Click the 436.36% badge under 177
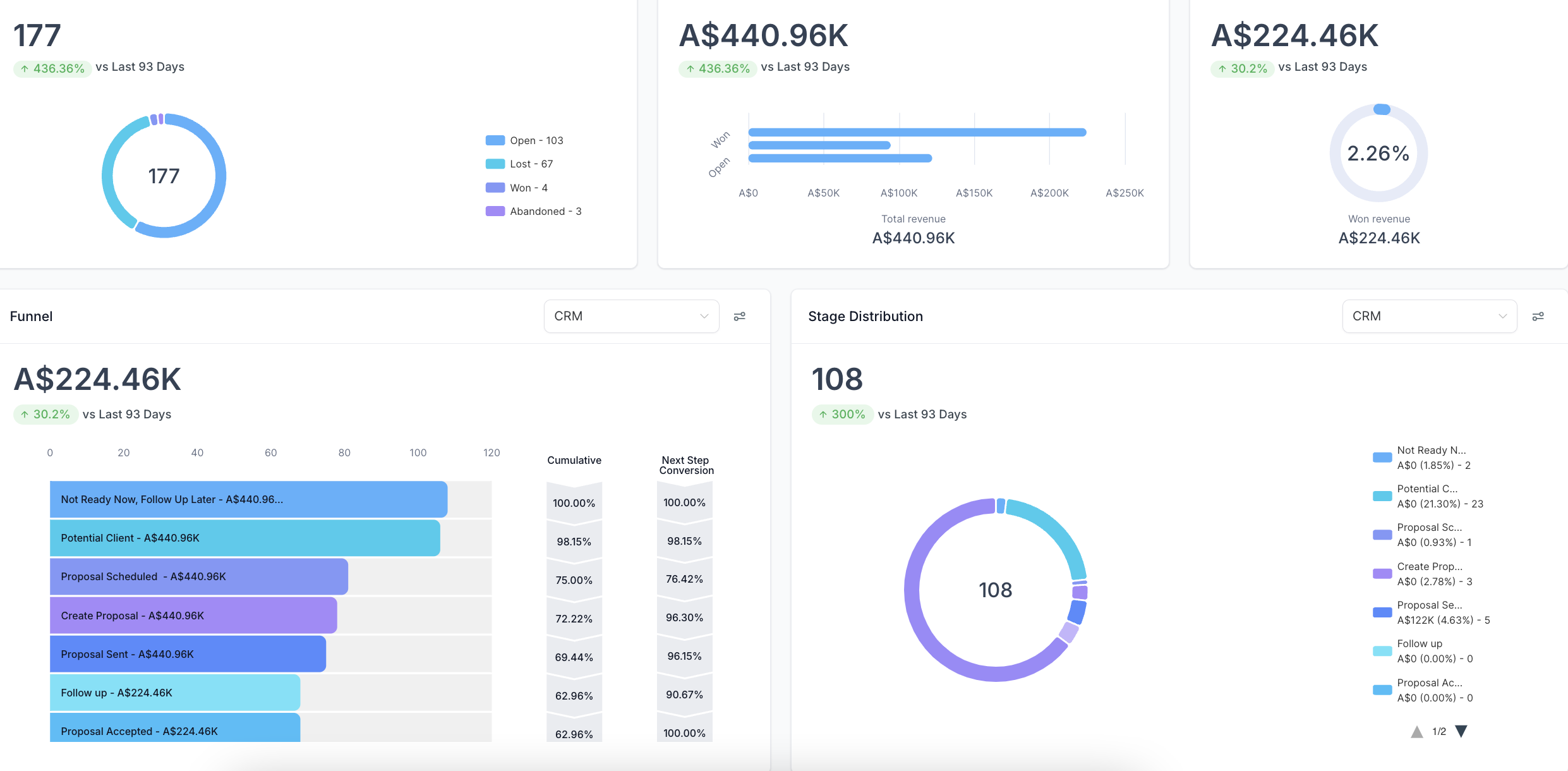Screen dimensions: 1568x771 pos(52,68)
